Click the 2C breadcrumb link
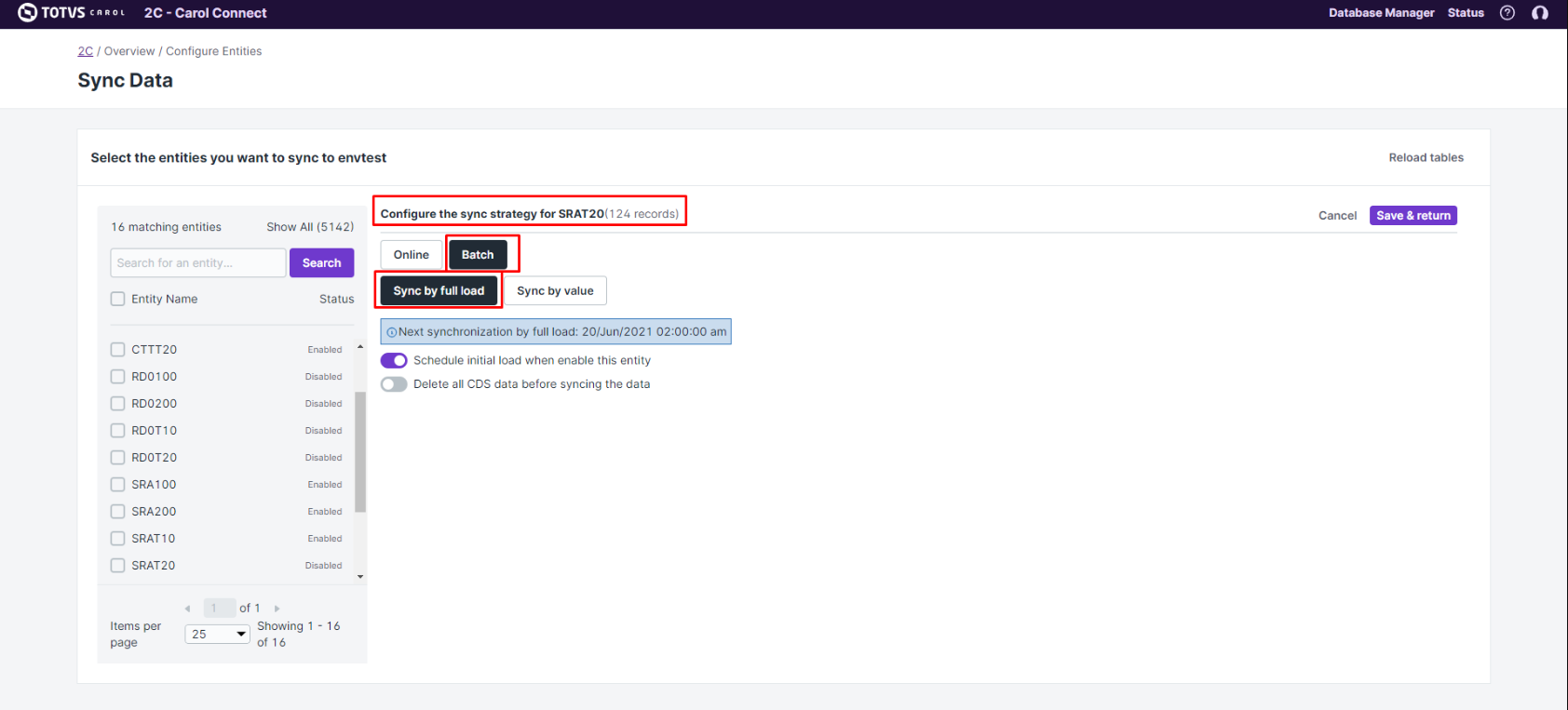 [x=85, y=51]
